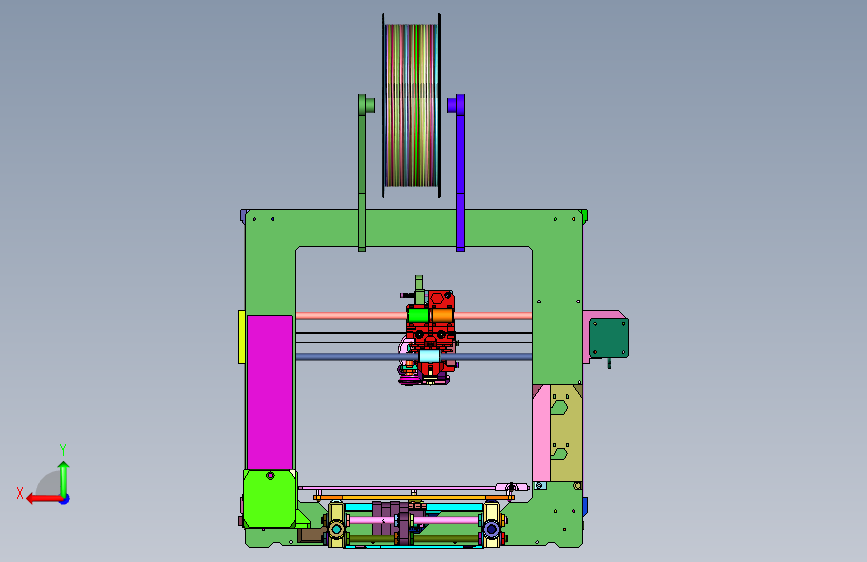Select the yellow bearing block with the cyan circle
The height and width of the screenshot is (562, 867).
tap(336, 525)
